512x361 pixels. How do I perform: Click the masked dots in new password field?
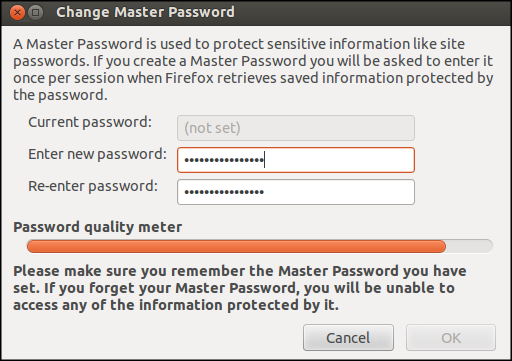coord(224,160)
